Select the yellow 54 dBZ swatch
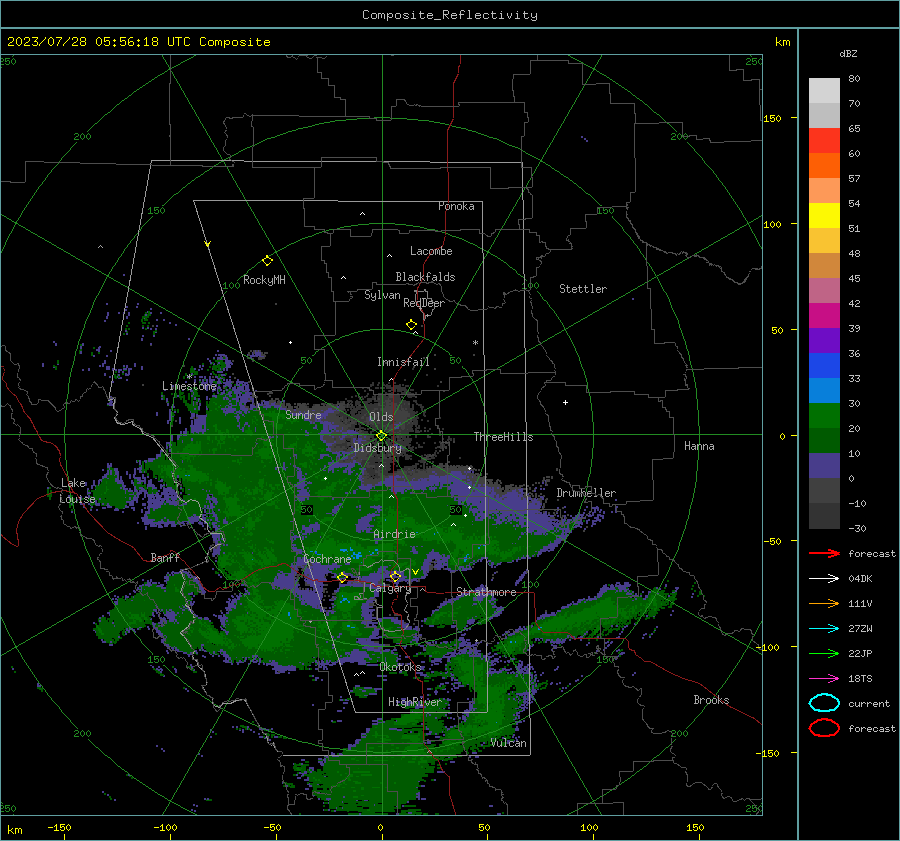 tap(824, 215)
